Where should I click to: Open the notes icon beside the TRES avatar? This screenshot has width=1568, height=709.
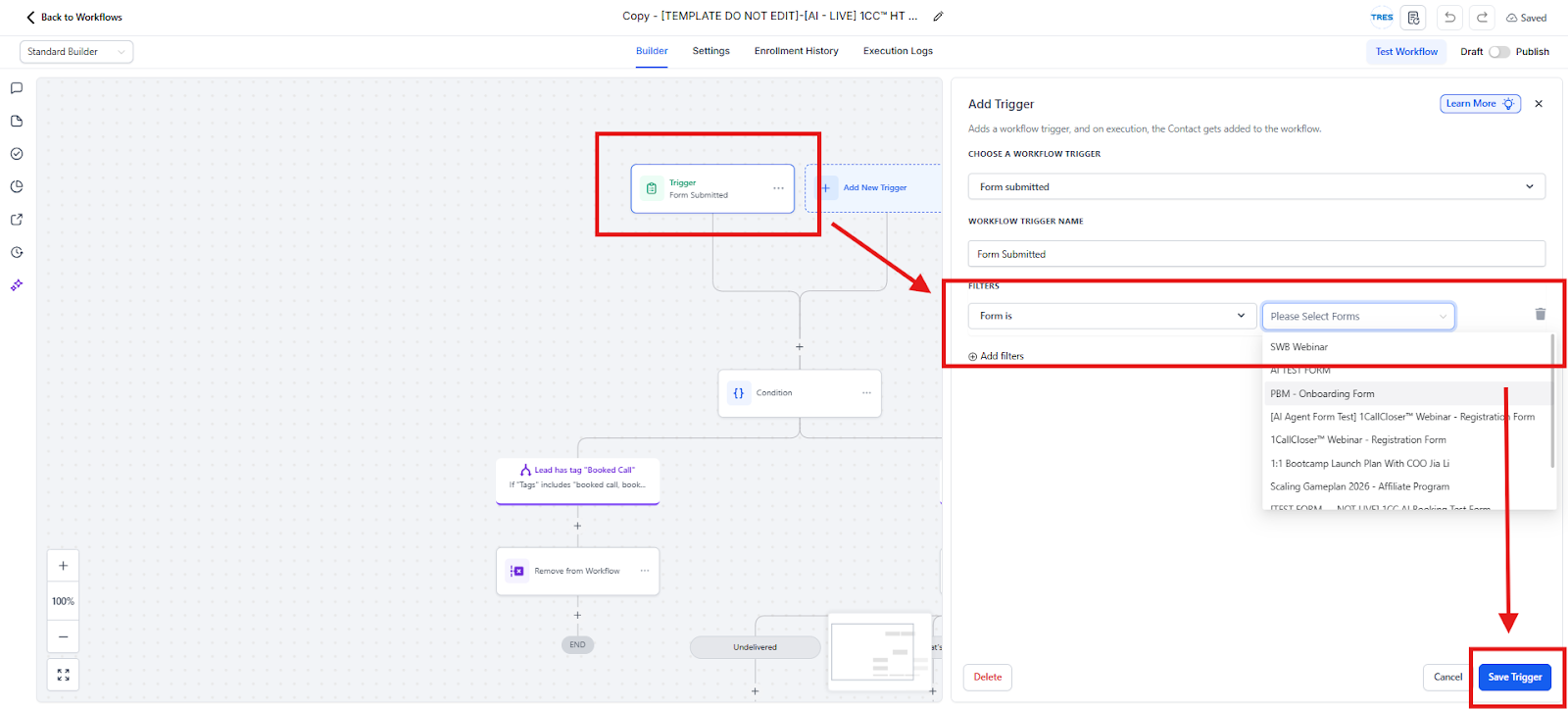click(x=1413, y=18)
